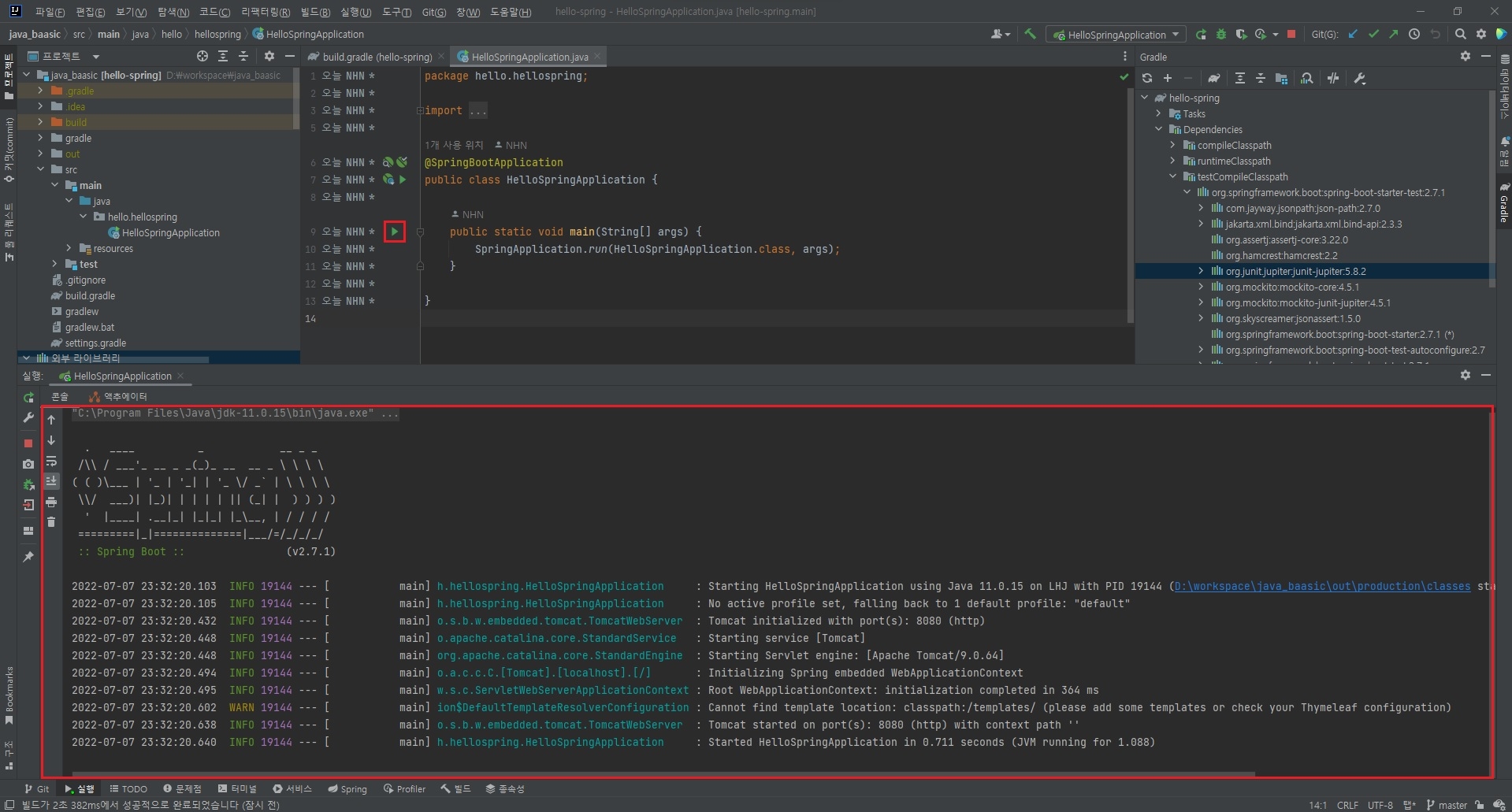Viewport: 1512px width, 812px height.
Task: Click the Gradle plus link project icon
Action: (1168, 78)
